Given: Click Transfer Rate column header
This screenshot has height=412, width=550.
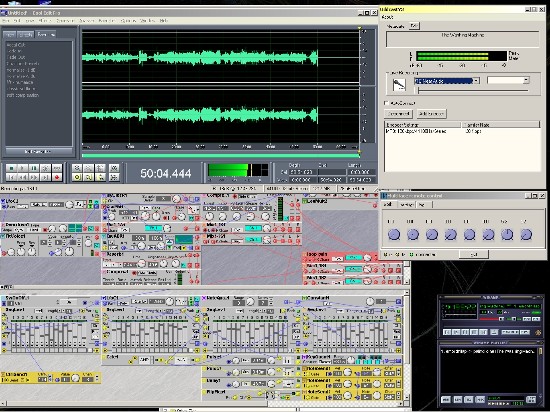Looking at the screenshot, I should [x=501, y=124].
